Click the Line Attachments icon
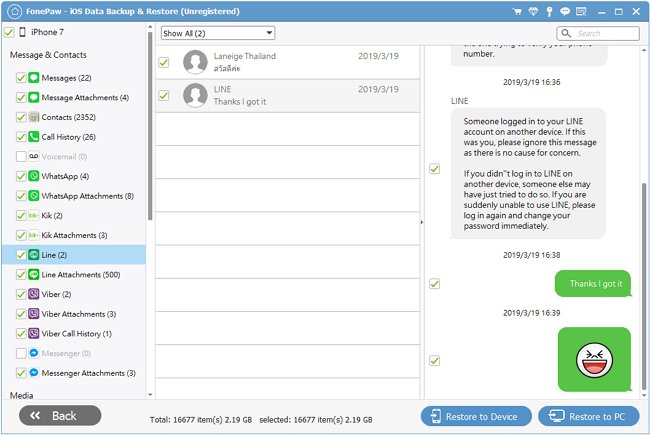The image size is (650, 436). tap(34, 274)
